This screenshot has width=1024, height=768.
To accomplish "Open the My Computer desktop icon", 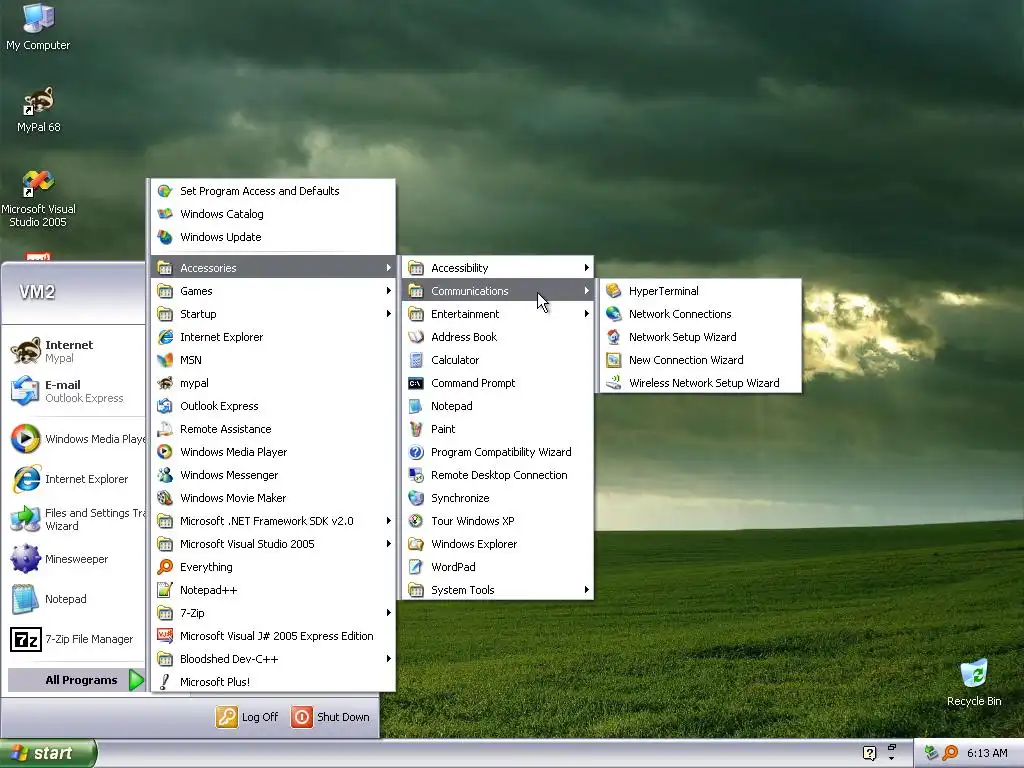I will pos(38,27).
